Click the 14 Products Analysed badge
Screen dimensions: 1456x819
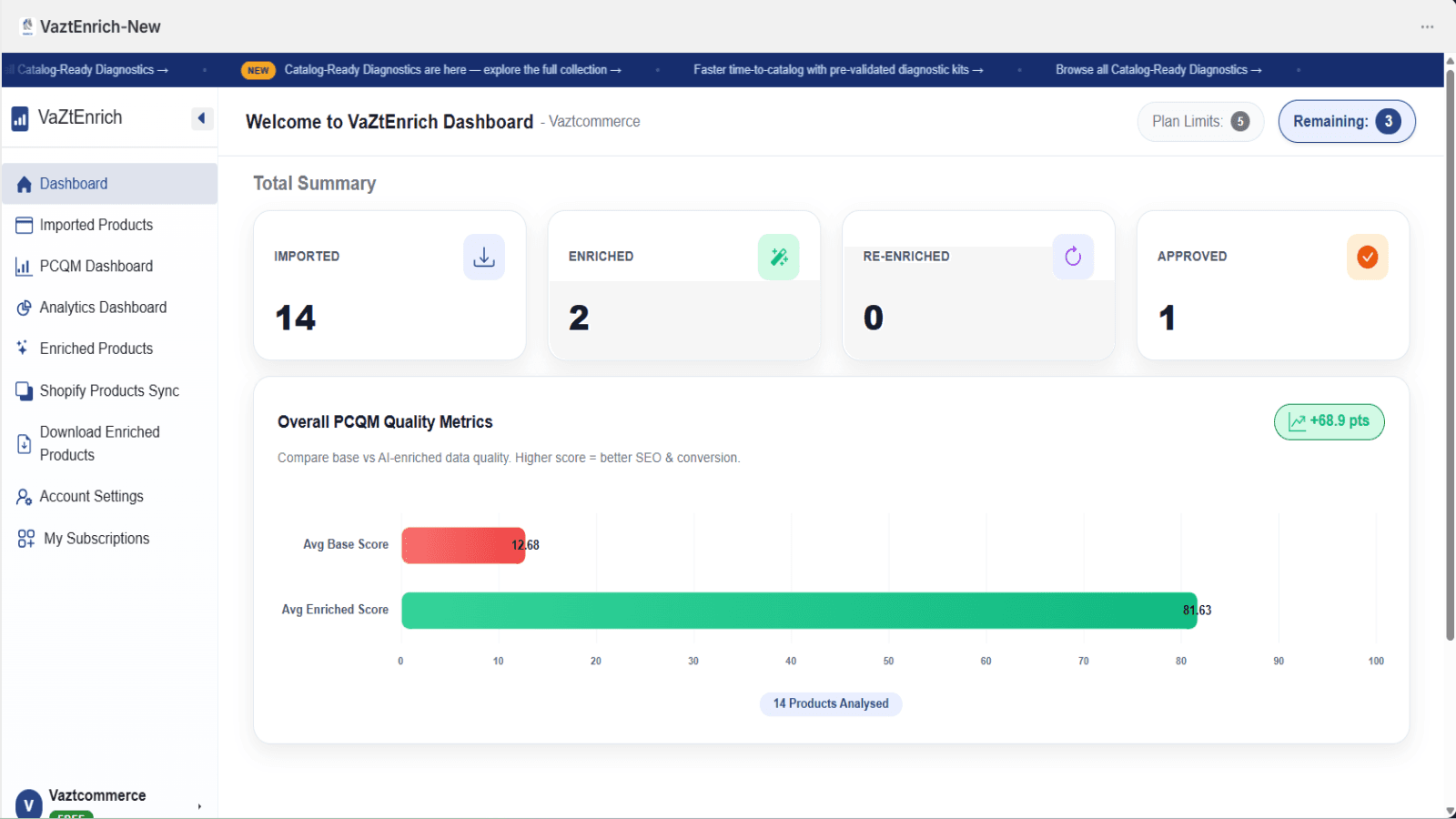[x=831, y=704]
